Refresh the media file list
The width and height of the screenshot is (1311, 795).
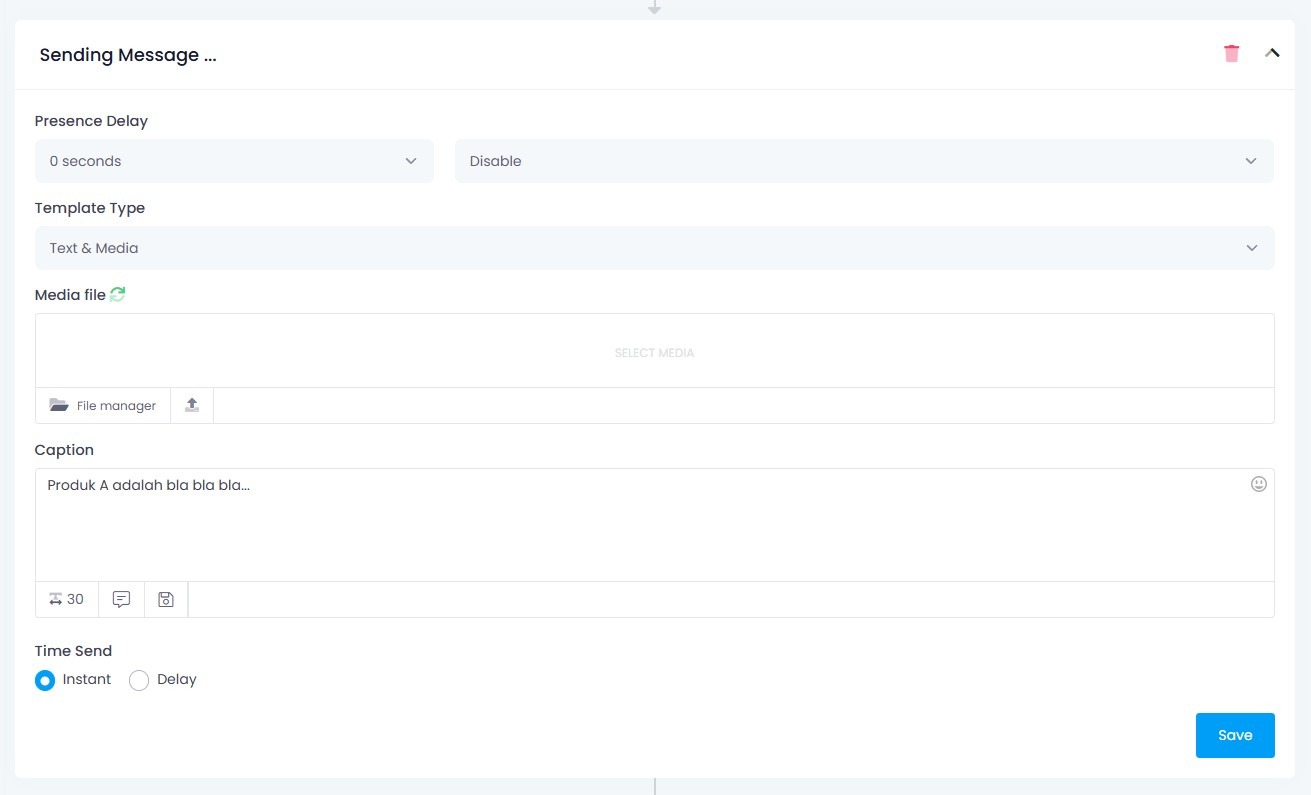coord(118,294)
